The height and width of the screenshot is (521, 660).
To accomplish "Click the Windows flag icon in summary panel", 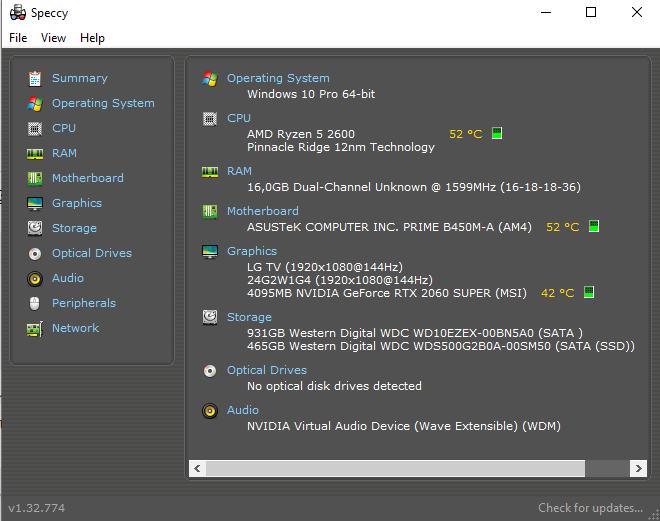I will [x=210, y=79].
